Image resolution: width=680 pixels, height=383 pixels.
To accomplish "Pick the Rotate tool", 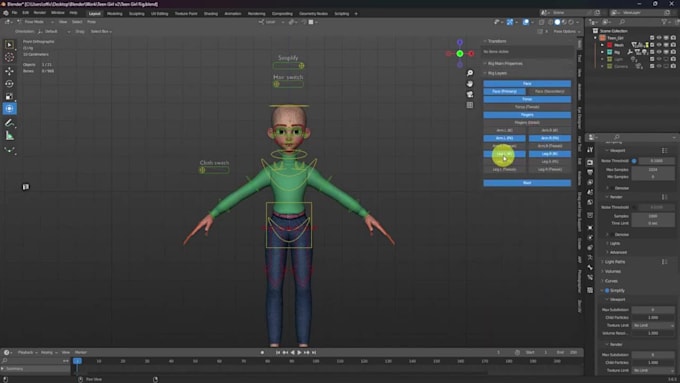I will (x=10, y=83).
